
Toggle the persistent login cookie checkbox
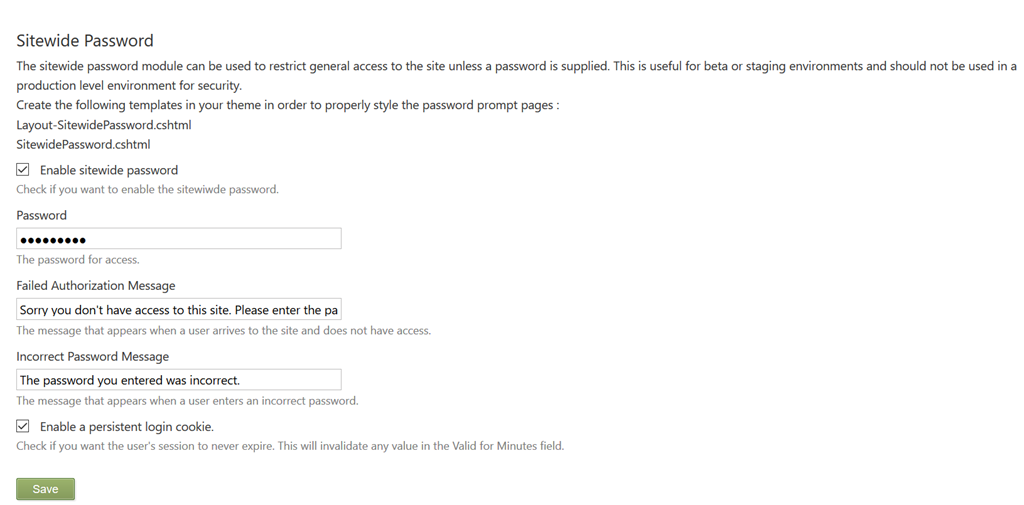(23, 427)
